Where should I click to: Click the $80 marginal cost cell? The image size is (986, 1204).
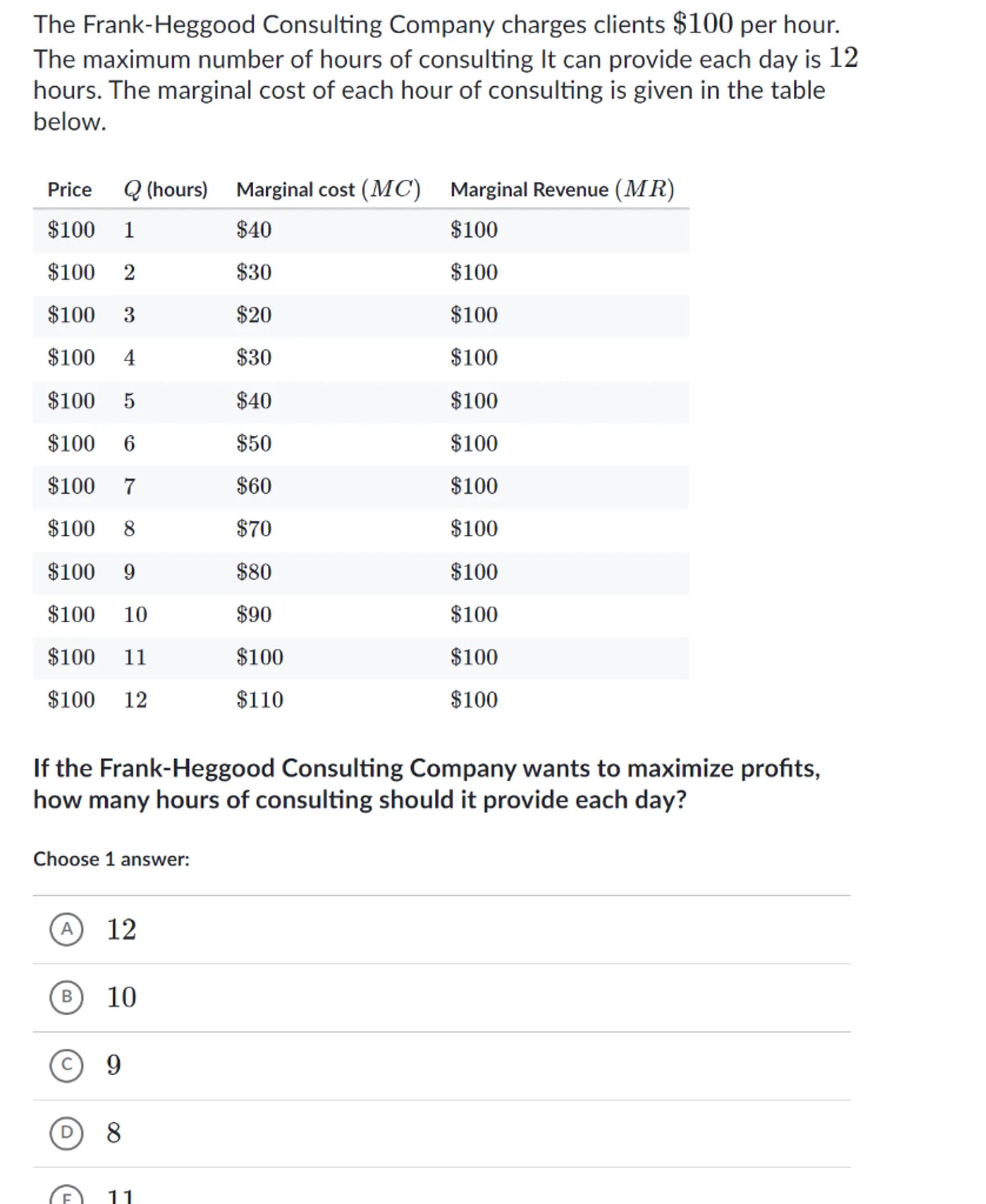pyautogui.click(x=254, y=572)
